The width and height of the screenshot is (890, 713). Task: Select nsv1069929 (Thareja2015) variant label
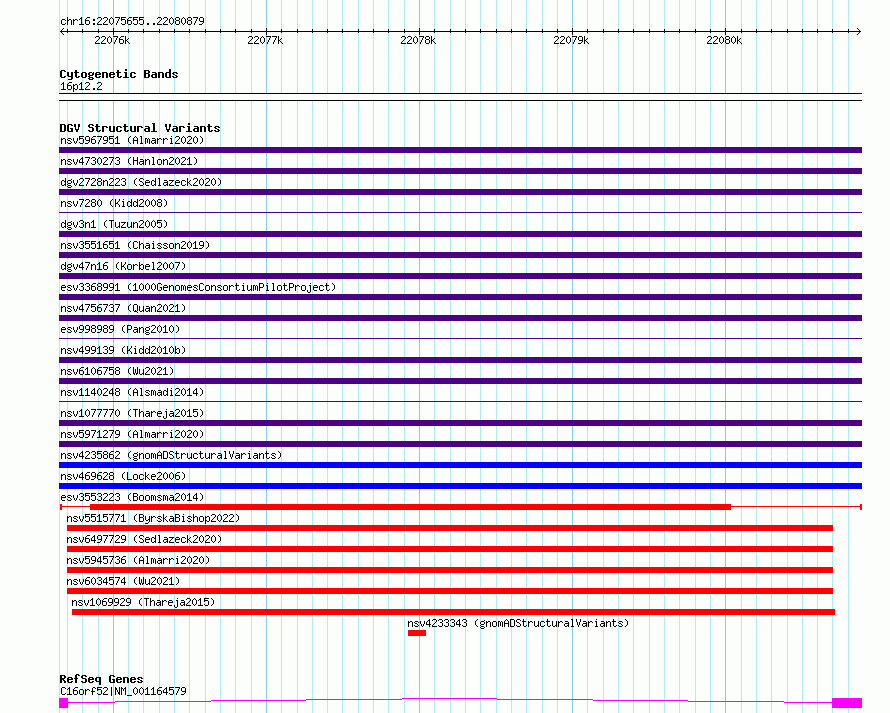(x=143, y=602)
